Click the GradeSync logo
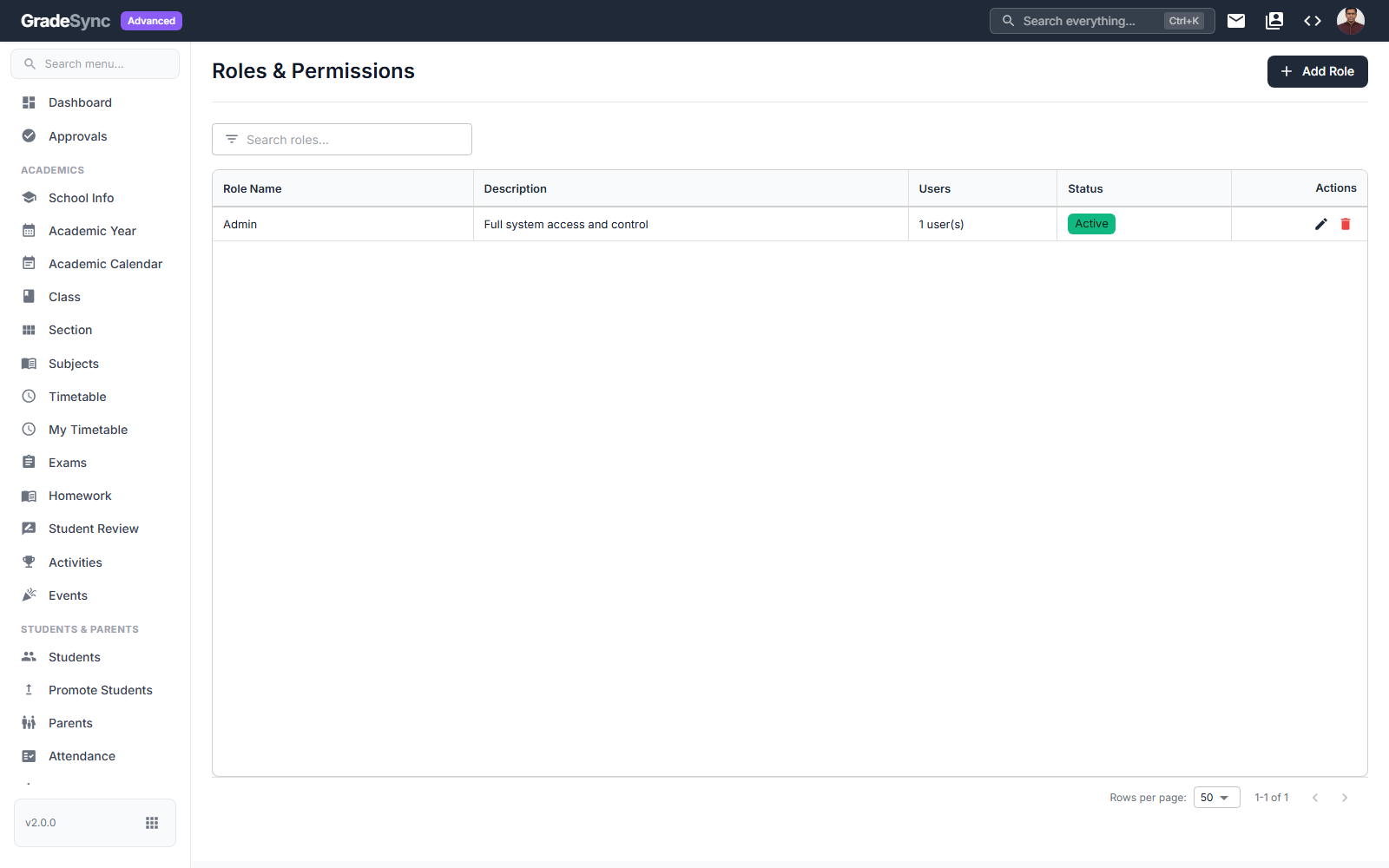1389x868 pixels. (x=65, y=21)
